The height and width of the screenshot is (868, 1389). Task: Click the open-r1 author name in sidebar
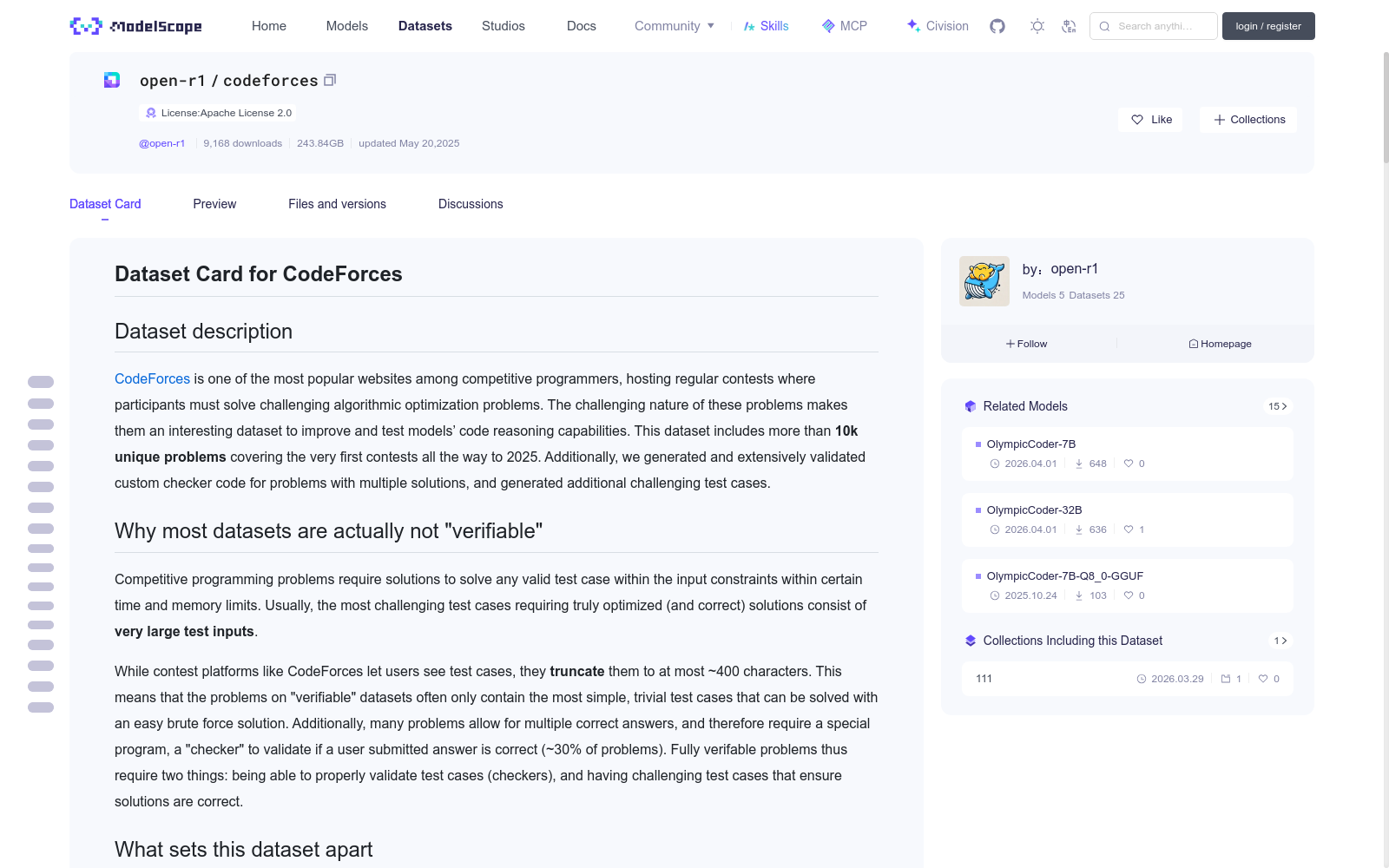1074,269
